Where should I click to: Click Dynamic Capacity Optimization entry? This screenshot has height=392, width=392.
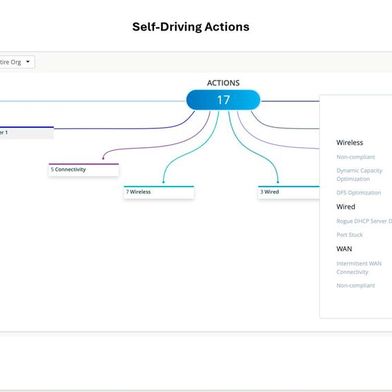(359, 175)
